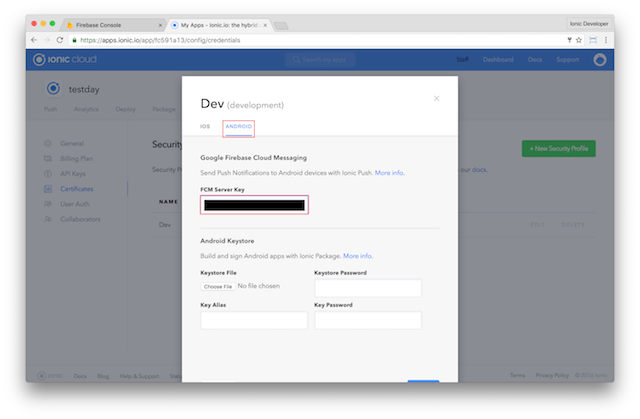Viewport: 640px width, 419px height.
Task: Bookmark page with star icon
Action: [581, 39]
